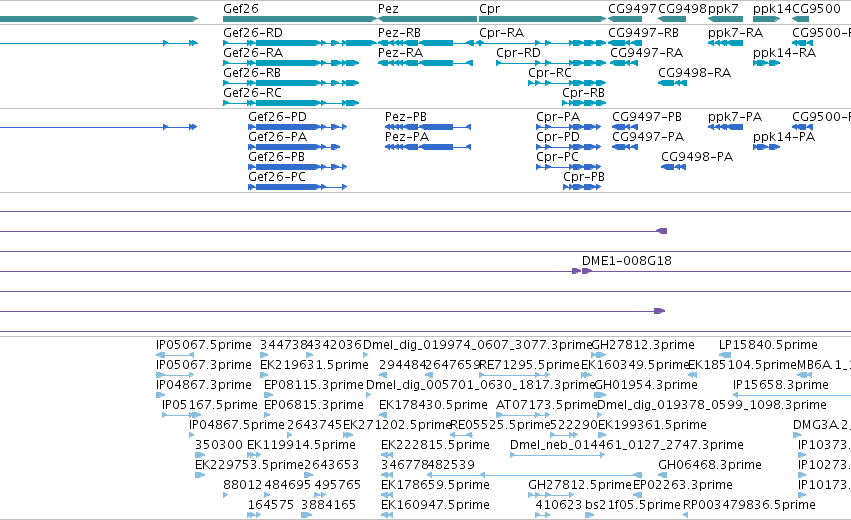Select transcript Cpr-RD
The width and height of the screenshot is (851, 520).
pyautogui.click(x=518, y=53)
